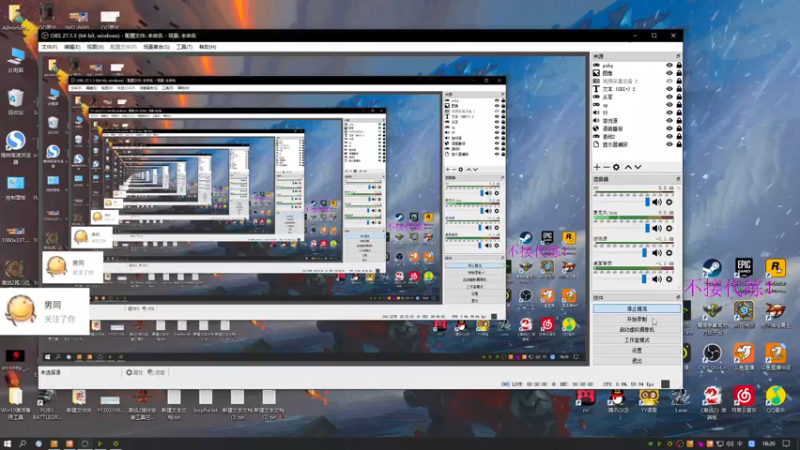Undock the 控件 controls panel
This screenshot has height=450, width=800.
[678, 297]
